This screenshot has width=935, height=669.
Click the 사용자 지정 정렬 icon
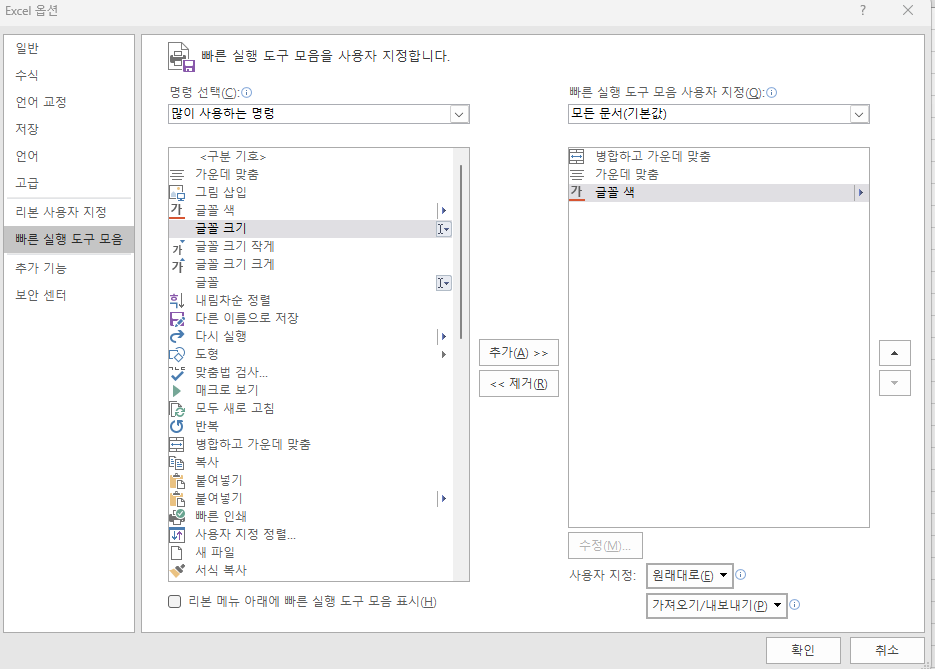point(177,534)
